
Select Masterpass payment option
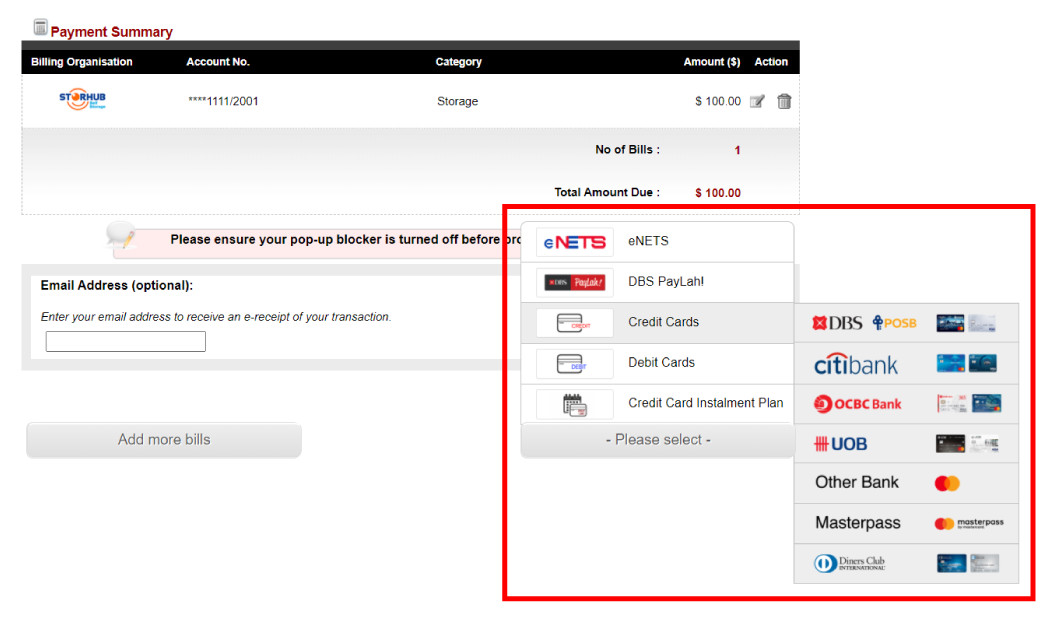tap(906, 523)
